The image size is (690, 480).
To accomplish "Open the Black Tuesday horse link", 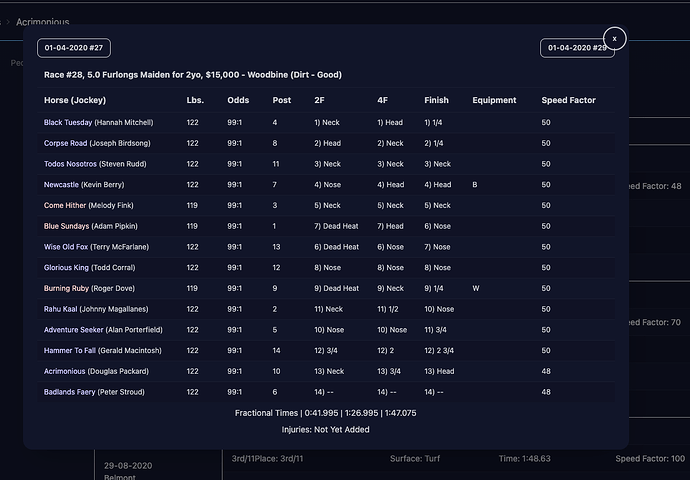I will coord(67,122).
